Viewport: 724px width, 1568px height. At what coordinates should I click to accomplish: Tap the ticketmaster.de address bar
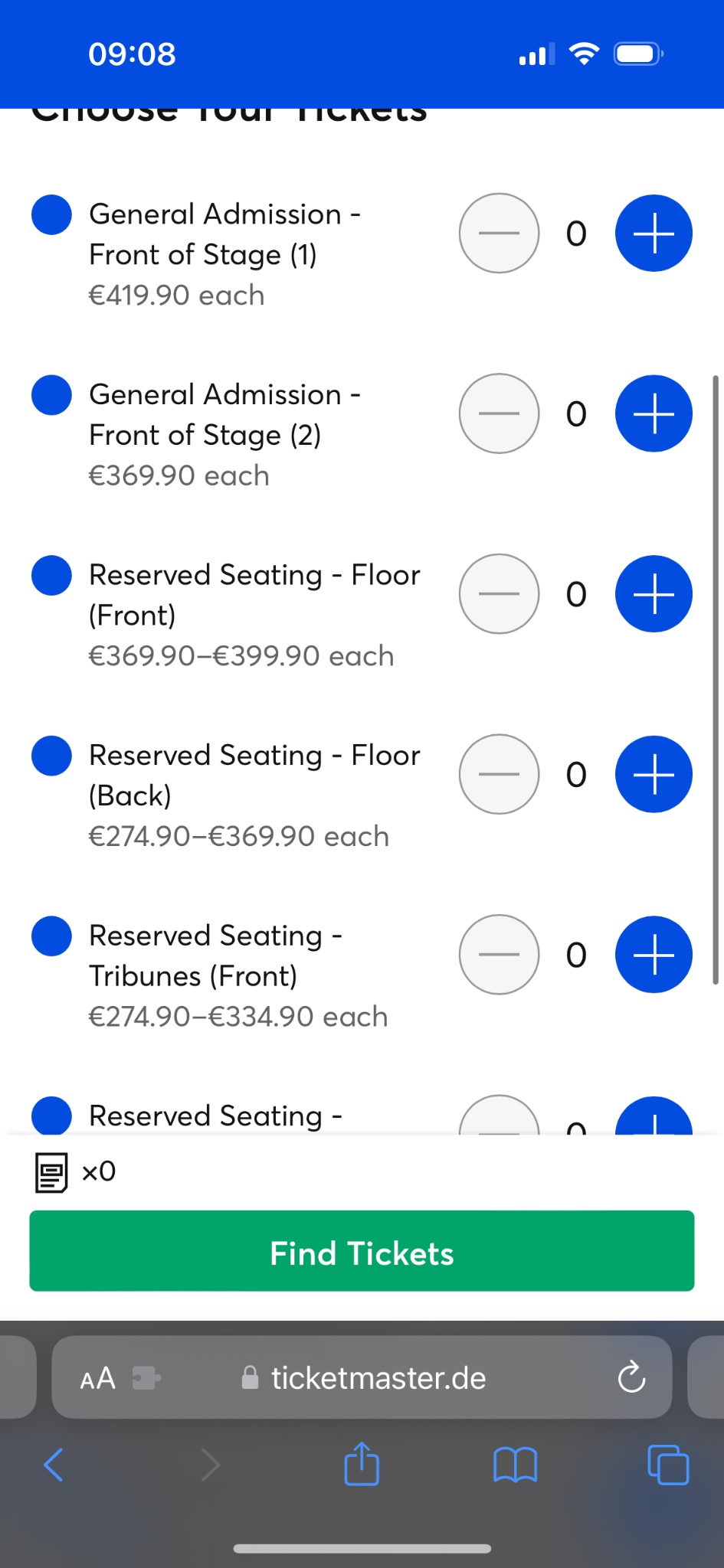[x=378, y=1378]
